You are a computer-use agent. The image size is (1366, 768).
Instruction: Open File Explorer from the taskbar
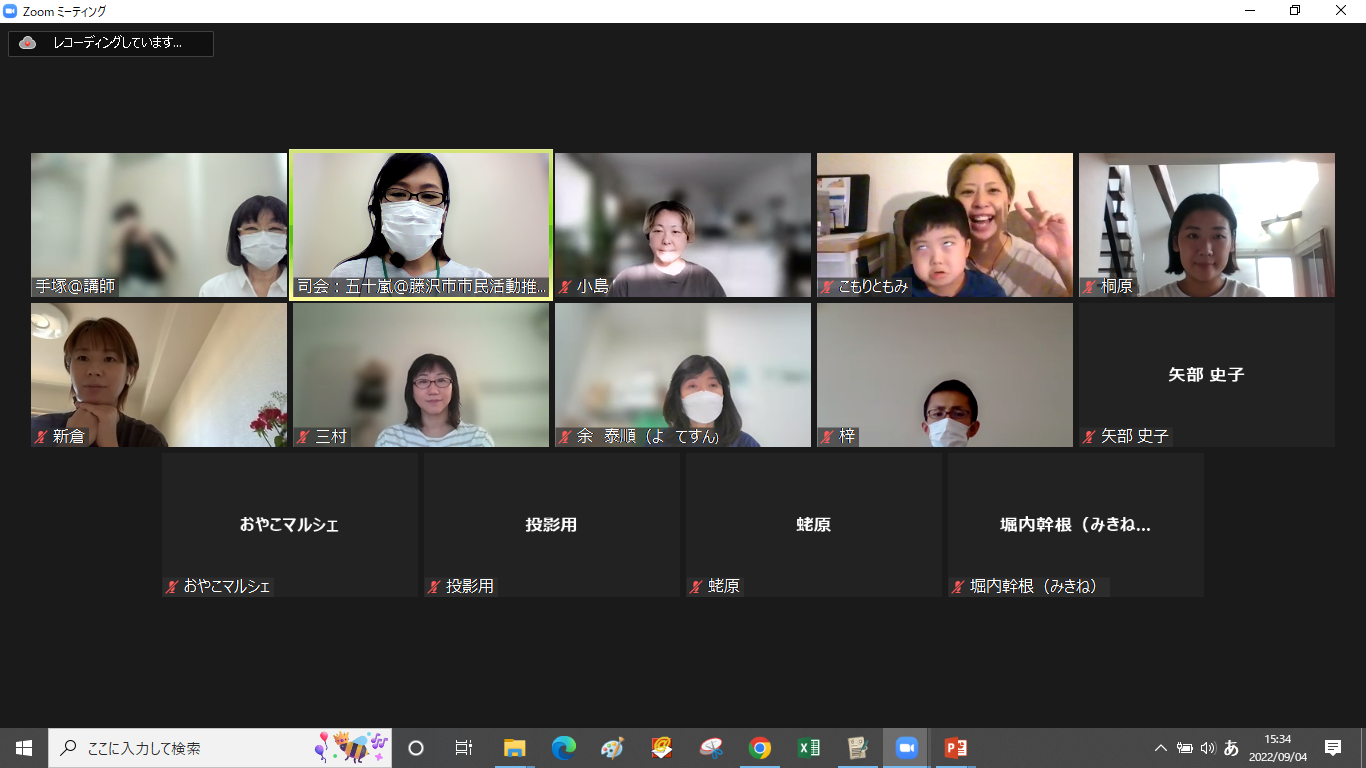(x=515, y=748)
